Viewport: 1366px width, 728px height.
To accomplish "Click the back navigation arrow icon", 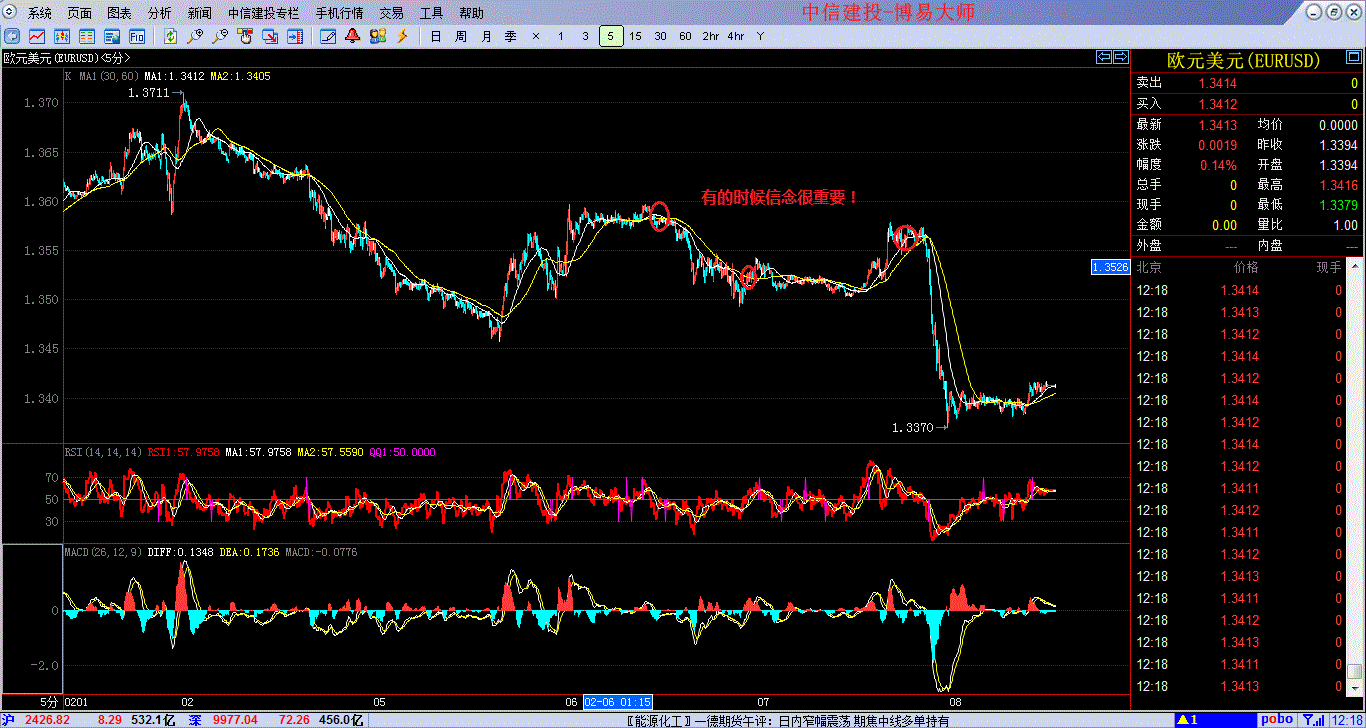I will 11,36.
